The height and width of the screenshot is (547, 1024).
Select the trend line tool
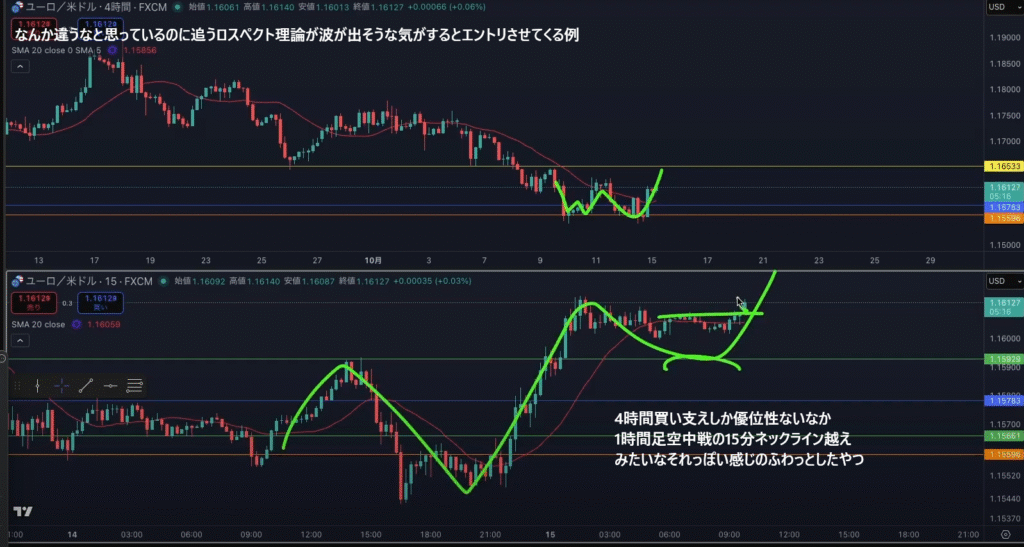[86, 386]
